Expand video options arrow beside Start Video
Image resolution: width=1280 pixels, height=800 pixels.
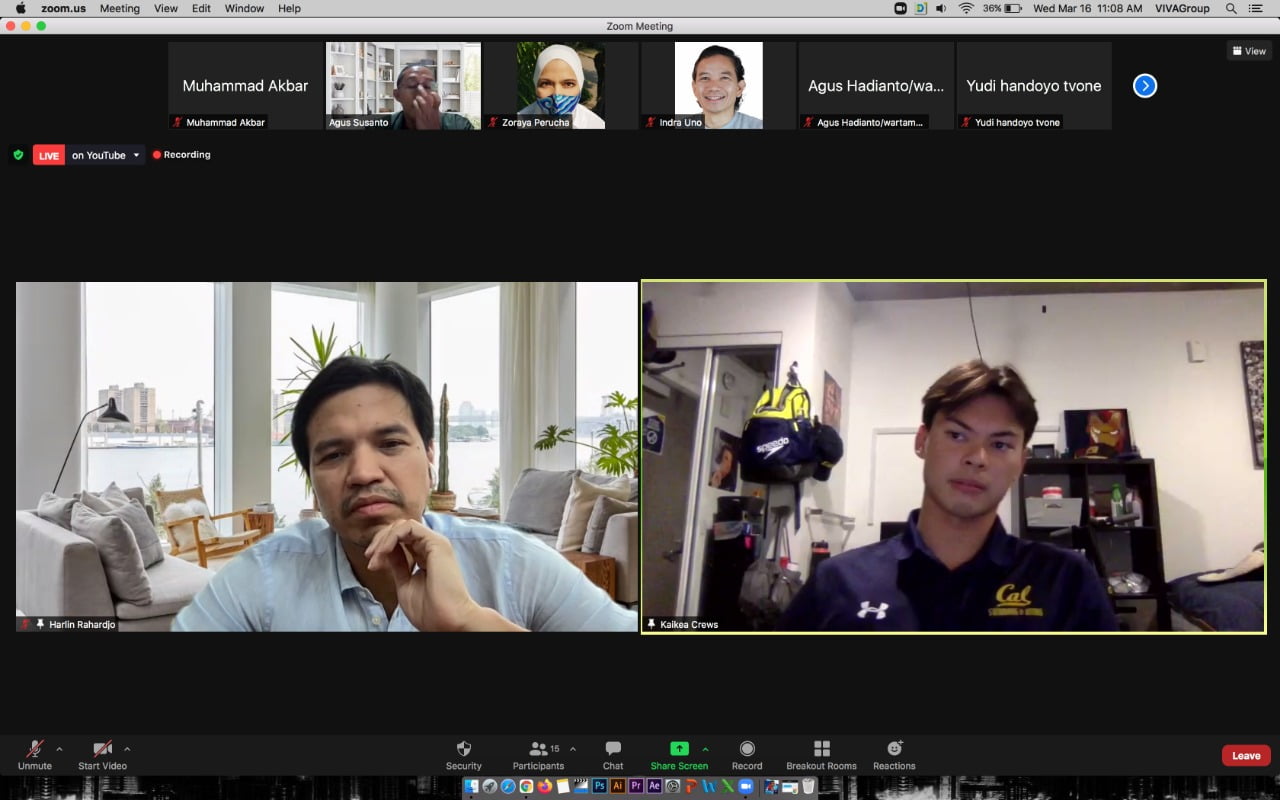click(127, 748)
